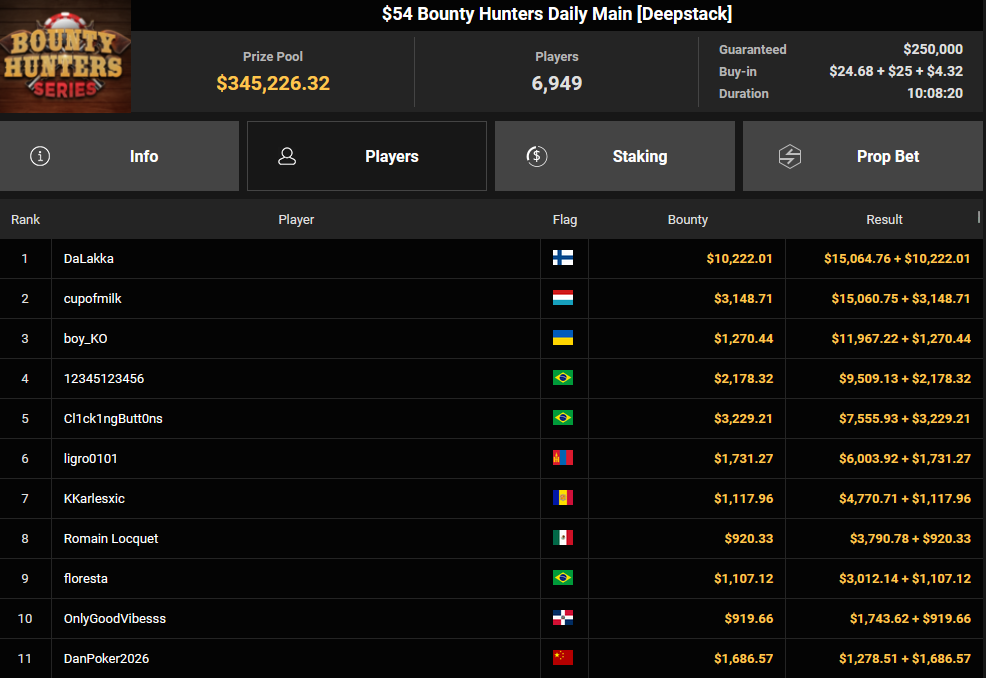This screenshot has width=986, height=678.
Task: Click the Bounty Hunters Series logo
Action: click(x=65, y=57)
